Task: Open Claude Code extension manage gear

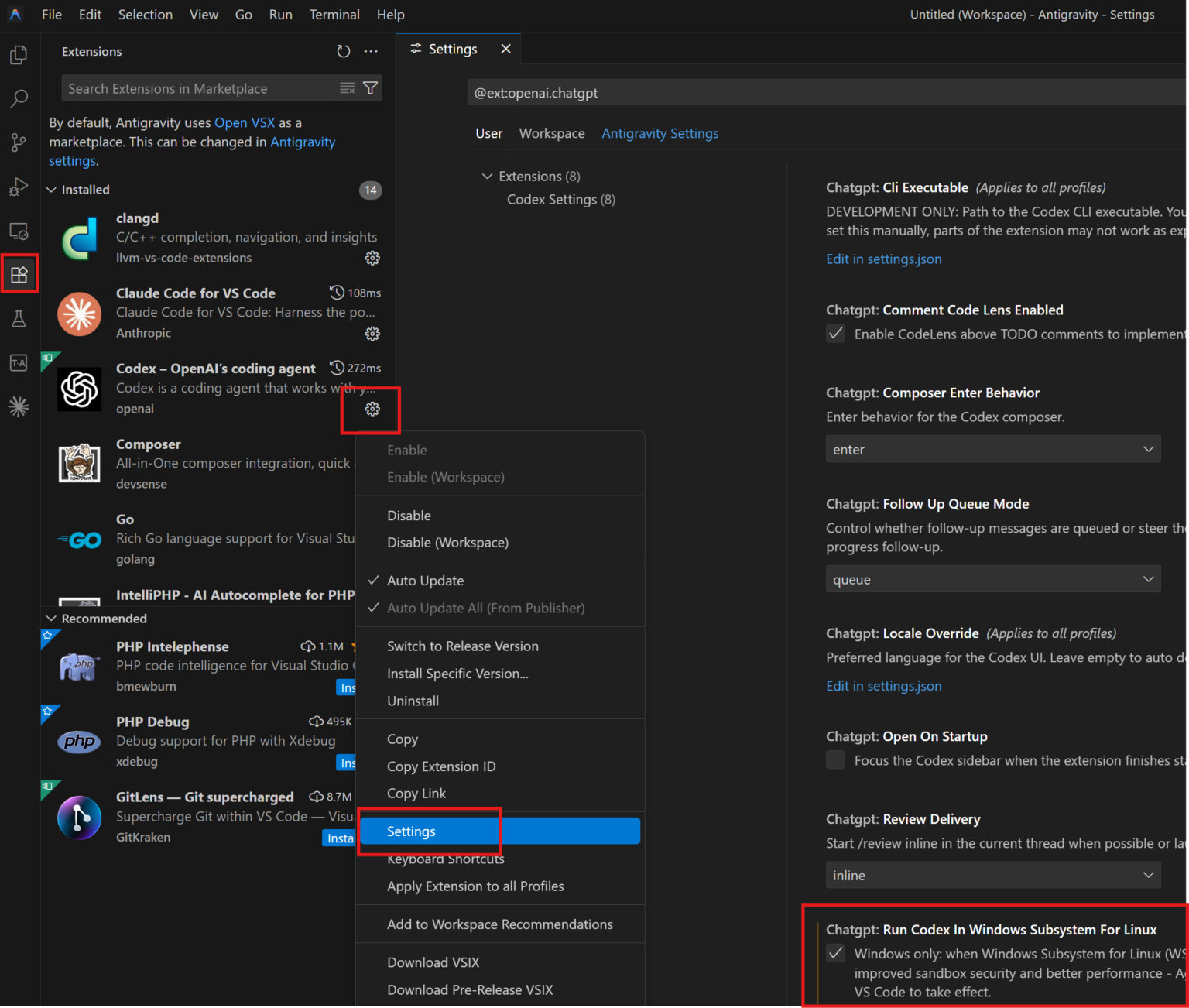Action: point(372,334)
